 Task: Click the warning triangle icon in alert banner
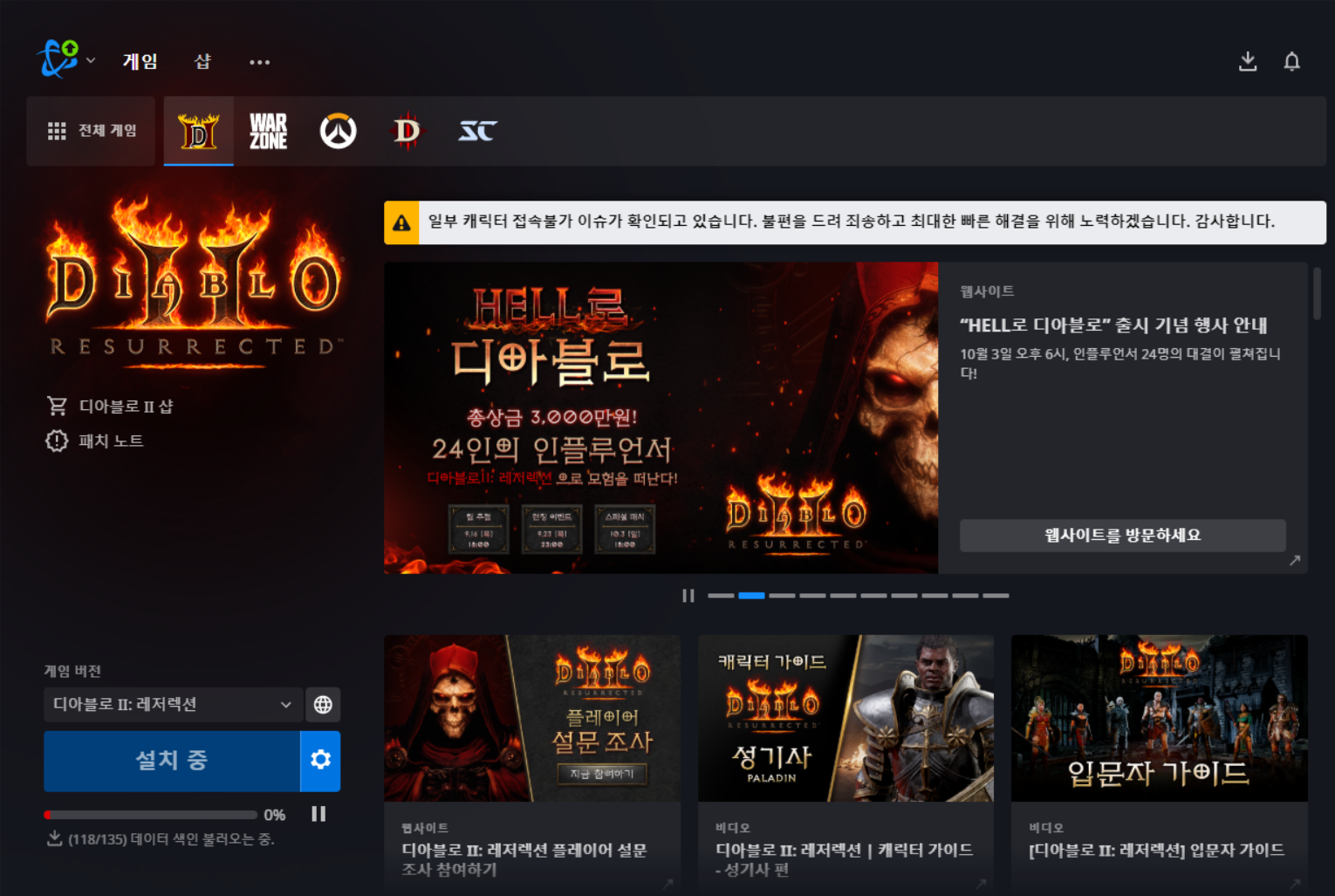pyautogui.click(x=401, y=222)
